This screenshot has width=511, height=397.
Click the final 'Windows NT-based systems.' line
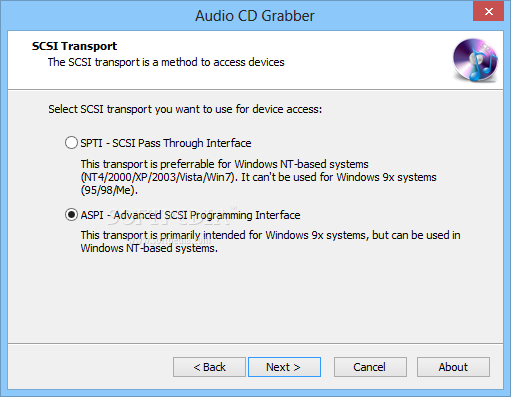pyautogui.click(x=149, y=248)
